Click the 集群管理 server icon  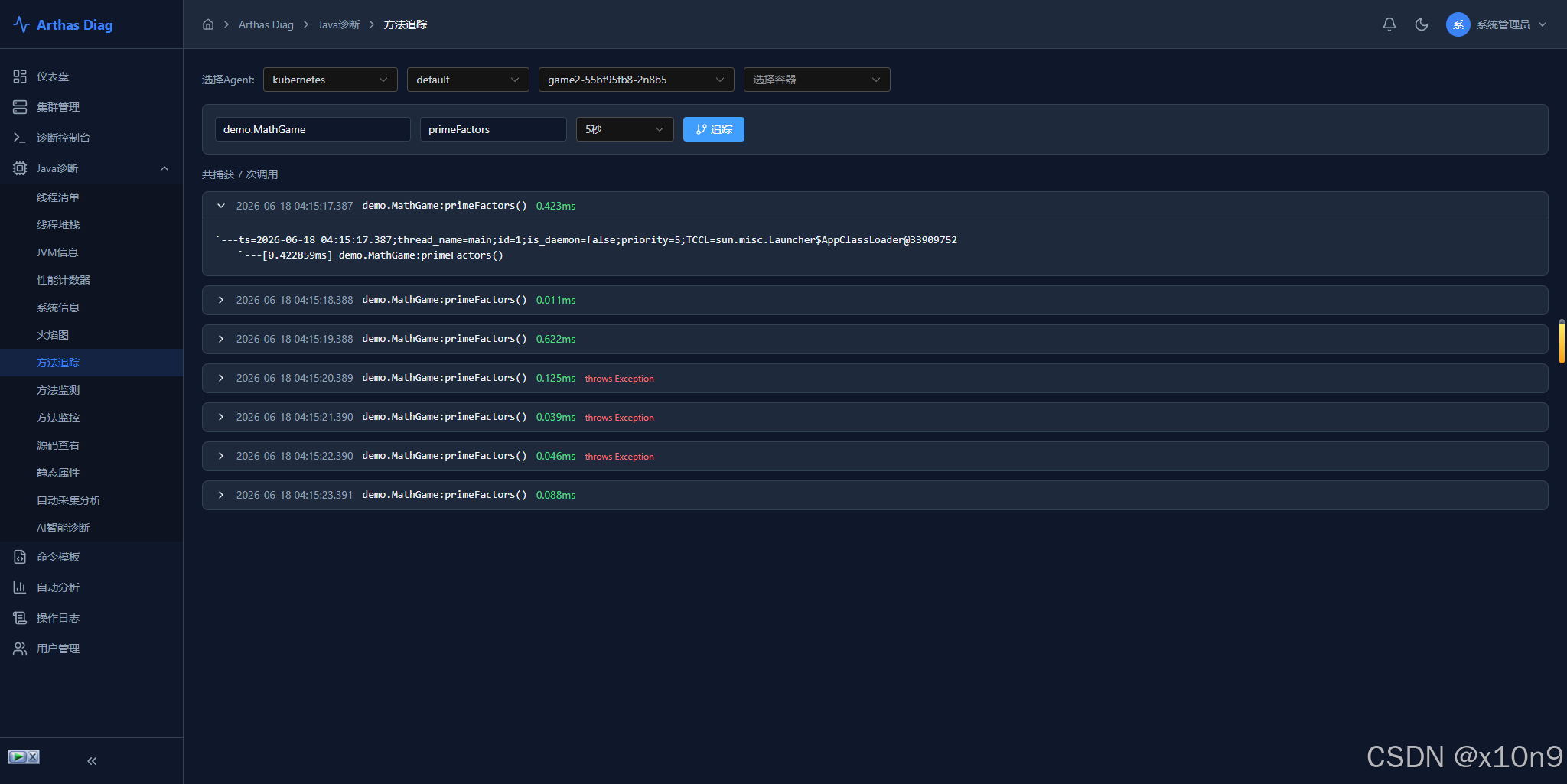click(x=20, y=107)
